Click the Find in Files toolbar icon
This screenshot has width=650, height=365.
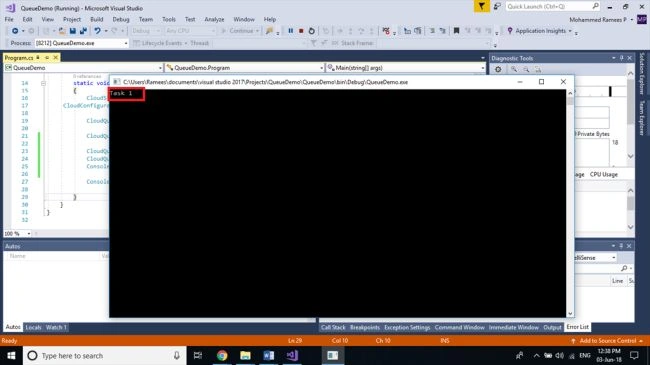coord(269,31)
